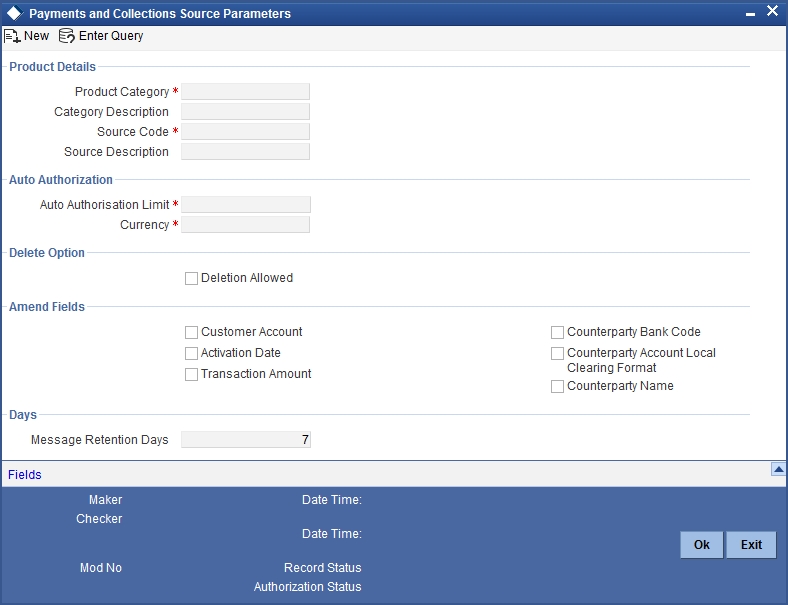Open the Fields link
The image size is (788, 605).
25,475
